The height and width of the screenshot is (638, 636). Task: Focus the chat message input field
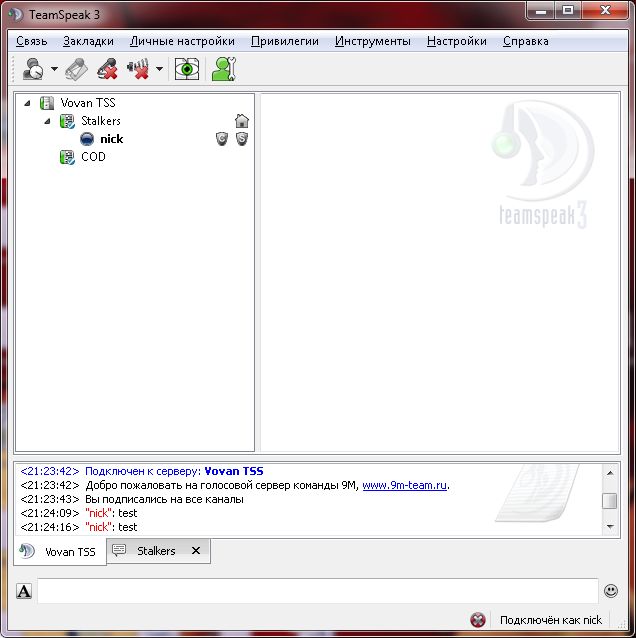point(318,591)
